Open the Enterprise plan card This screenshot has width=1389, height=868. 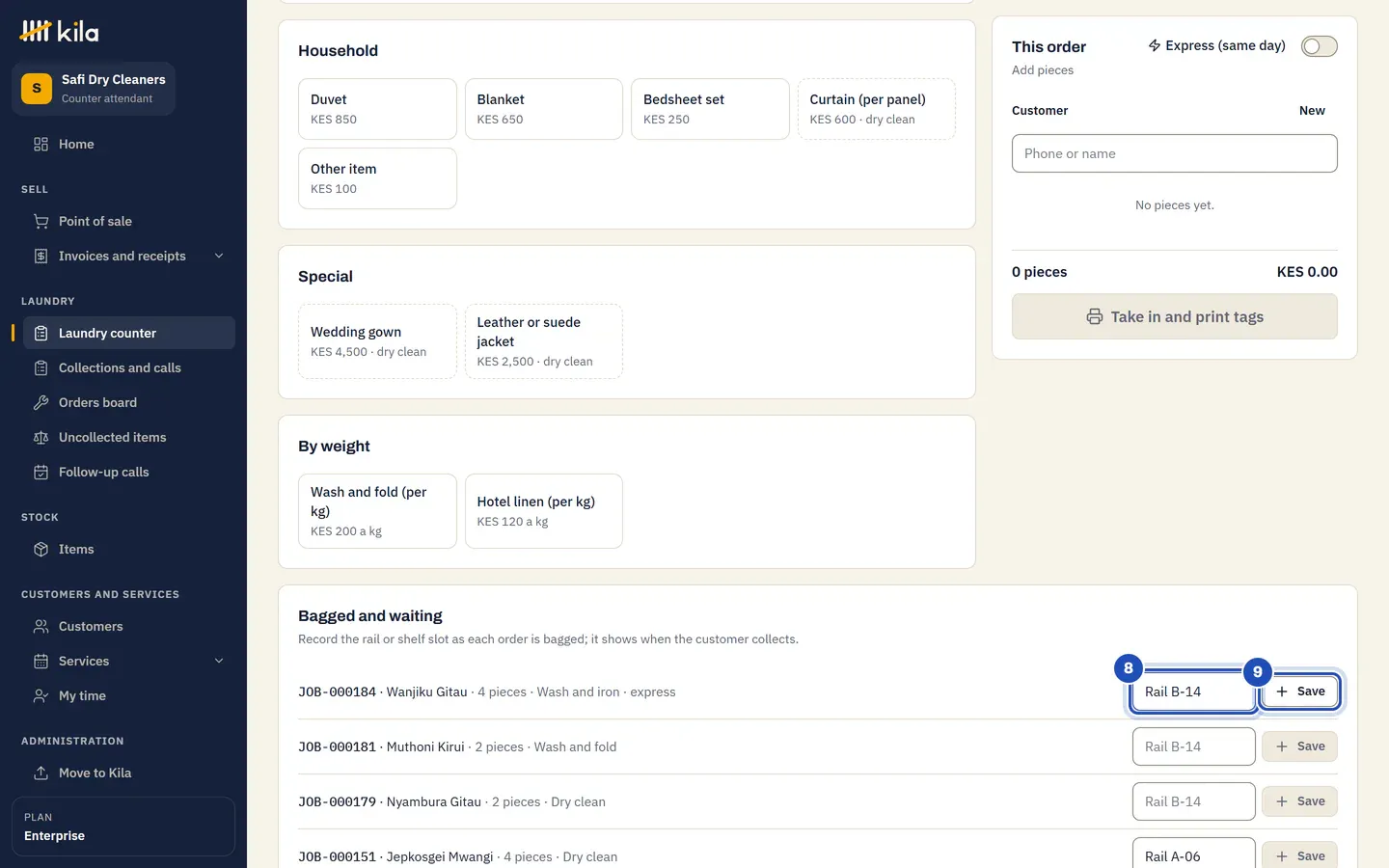[x=123, y=827]
